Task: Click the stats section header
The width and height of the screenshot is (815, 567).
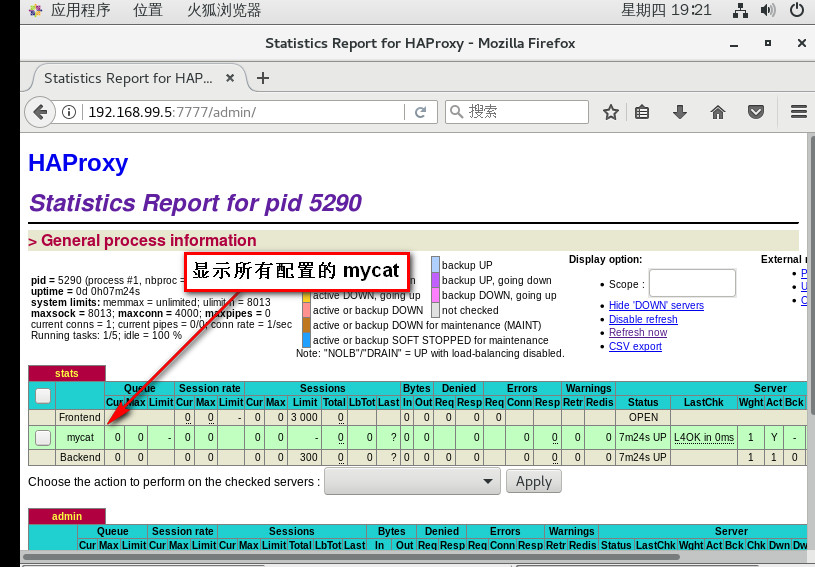Action: click(67, 373)
